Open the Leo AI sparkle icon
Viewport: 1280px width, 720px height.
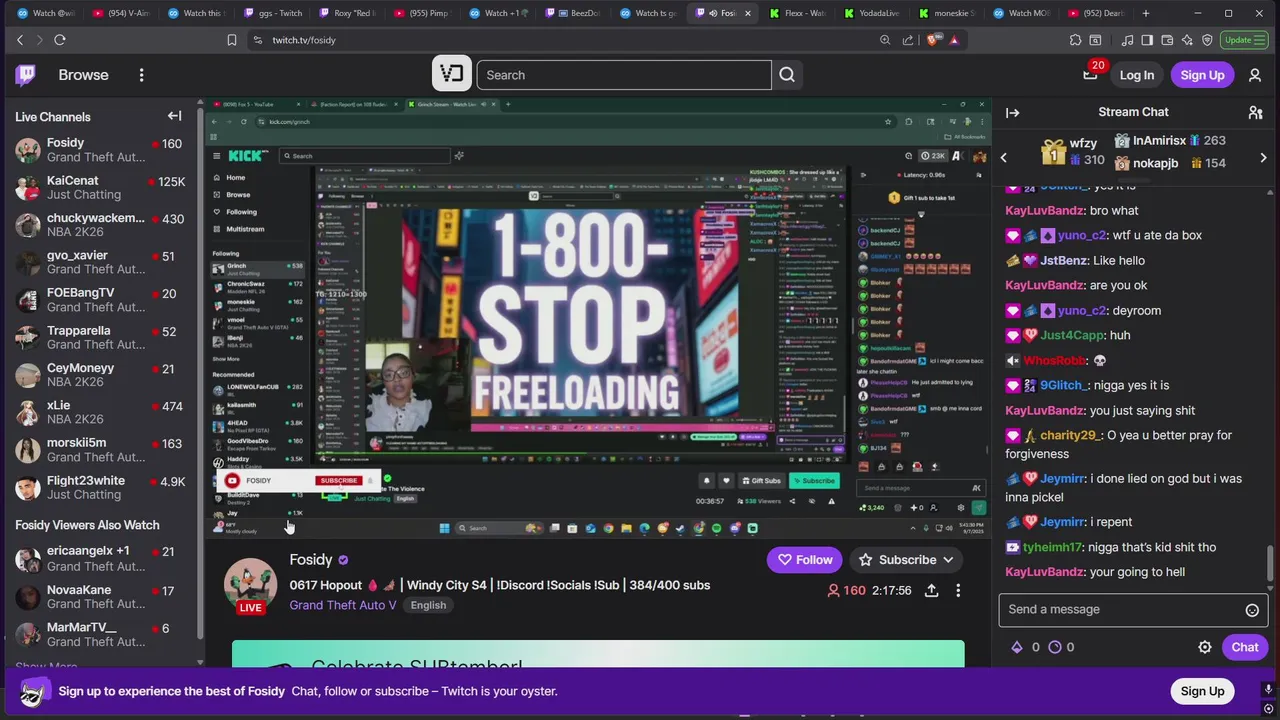click(1187, 40)
